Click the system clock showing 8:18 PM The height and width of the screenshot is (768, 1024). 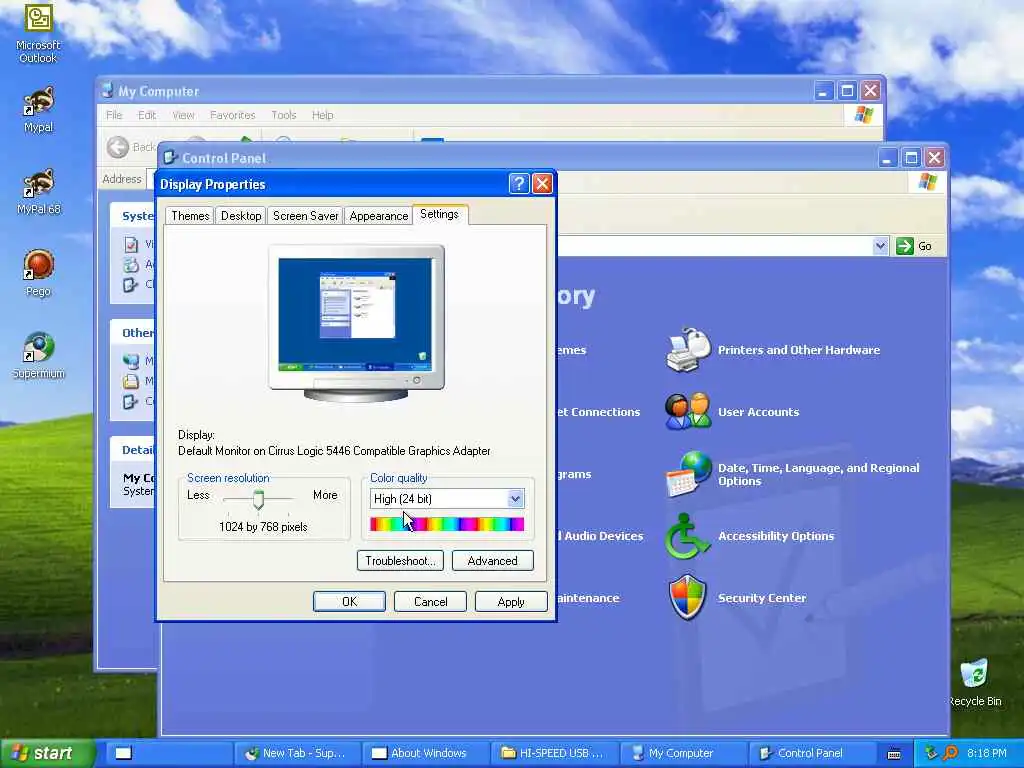[x=987, y=753]
